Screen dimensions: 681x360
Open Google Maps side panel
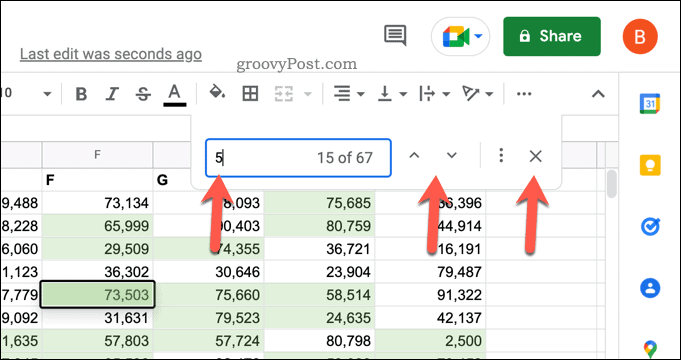[x=650, y=349]
